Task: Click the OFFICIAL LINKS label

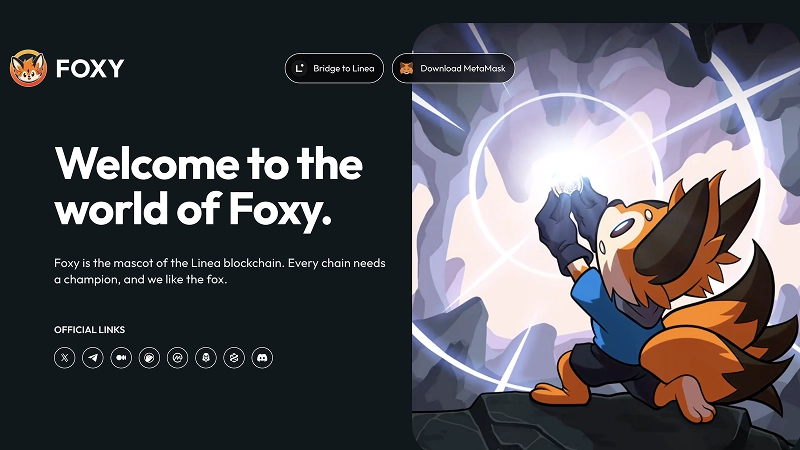Action: 89,330
